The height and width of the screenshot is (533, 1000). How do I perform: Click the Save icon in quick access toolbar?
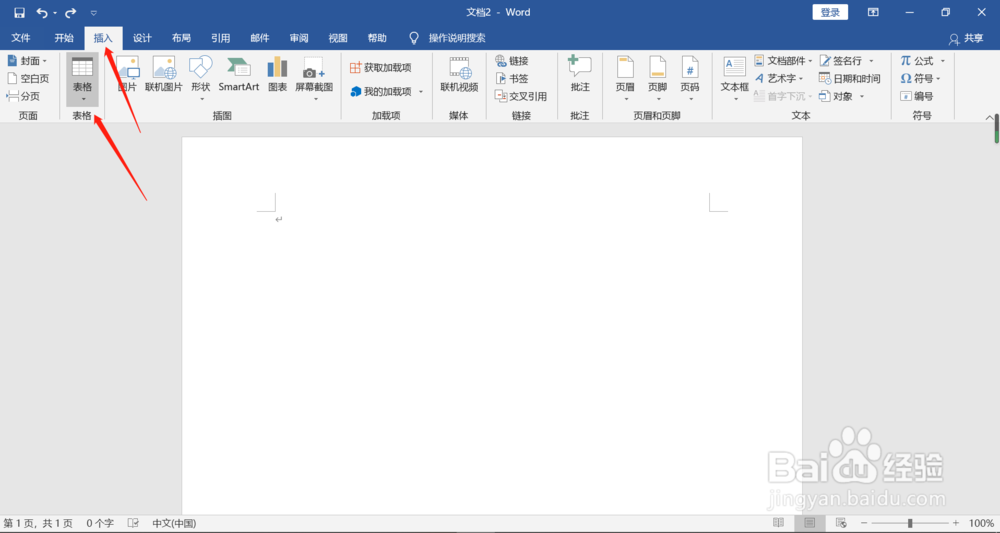(x=20, y=13)
